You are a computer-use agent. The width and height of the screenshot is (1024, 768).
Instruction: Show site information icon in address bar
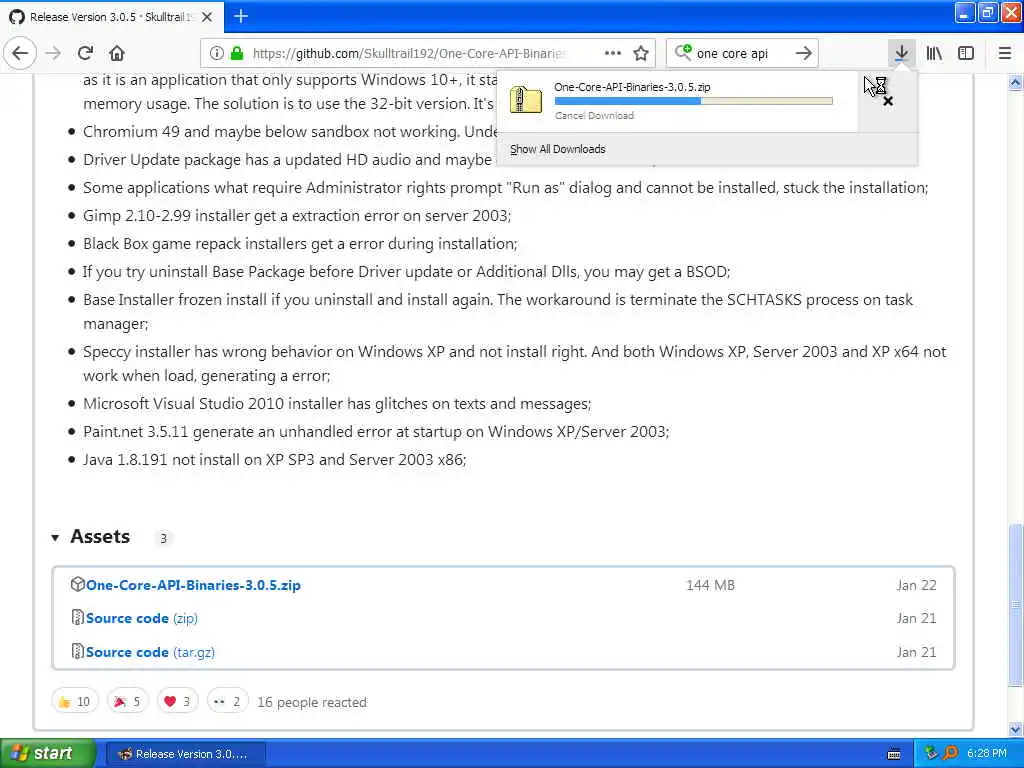[217, 53]
